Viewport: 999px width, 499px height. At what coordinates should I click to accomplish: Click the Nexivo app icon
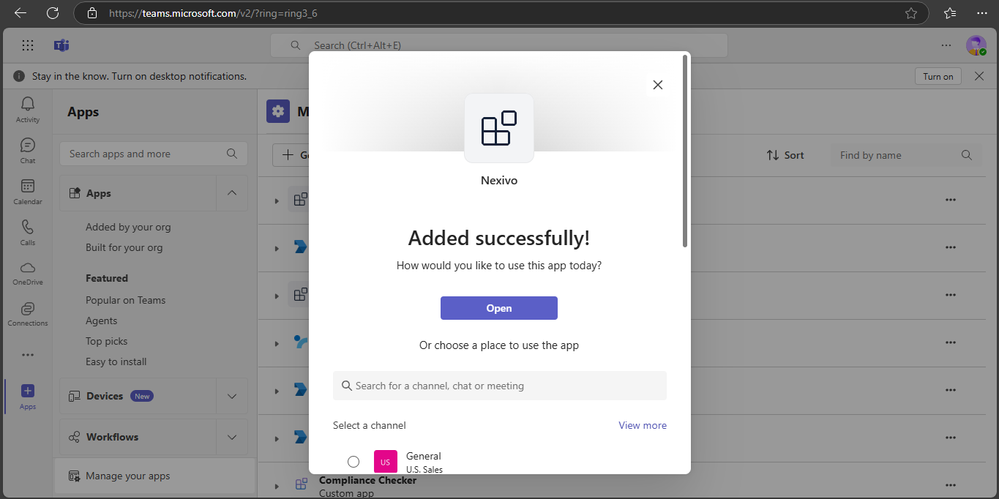[499, 128]
